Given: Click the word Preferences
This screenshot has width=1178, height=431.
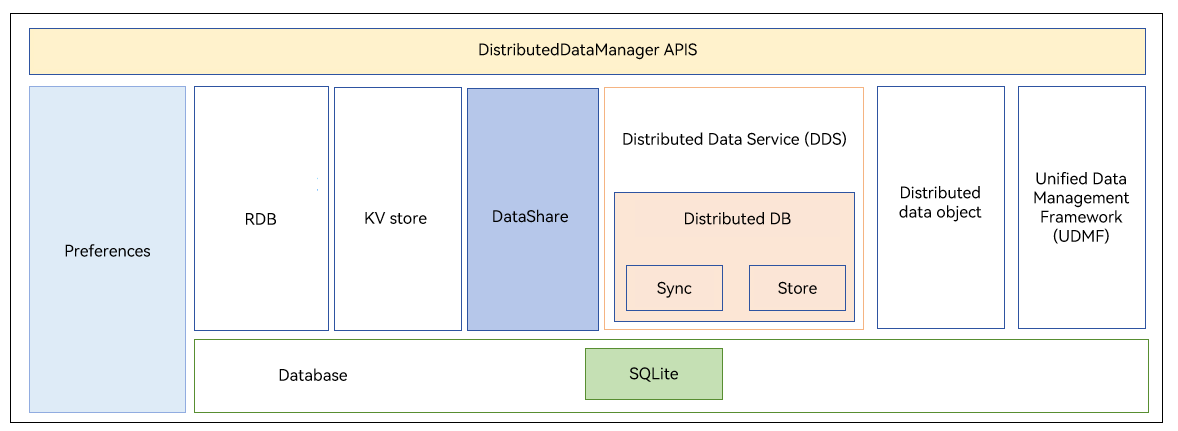Looking at the screenshot, I should 107,251.
